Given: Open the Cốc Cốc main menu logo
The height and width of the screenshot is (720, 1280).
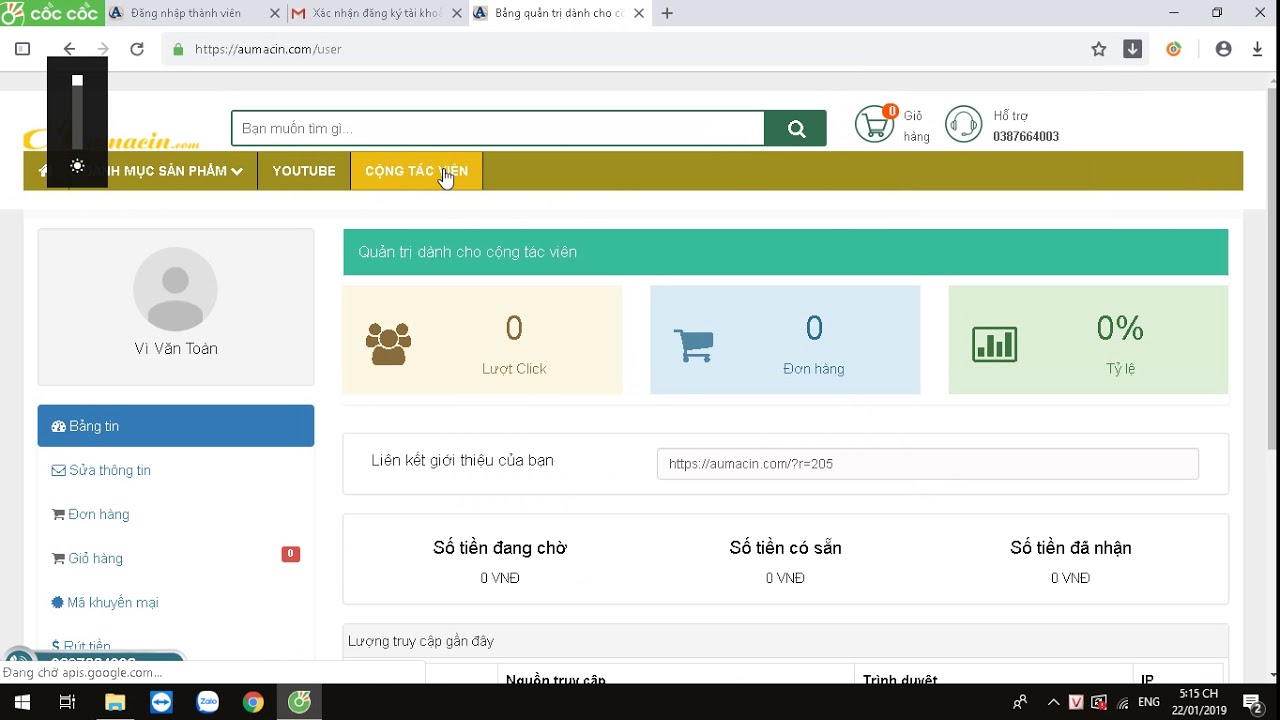Looking at the screenshot, I should (x=50, y=13).
